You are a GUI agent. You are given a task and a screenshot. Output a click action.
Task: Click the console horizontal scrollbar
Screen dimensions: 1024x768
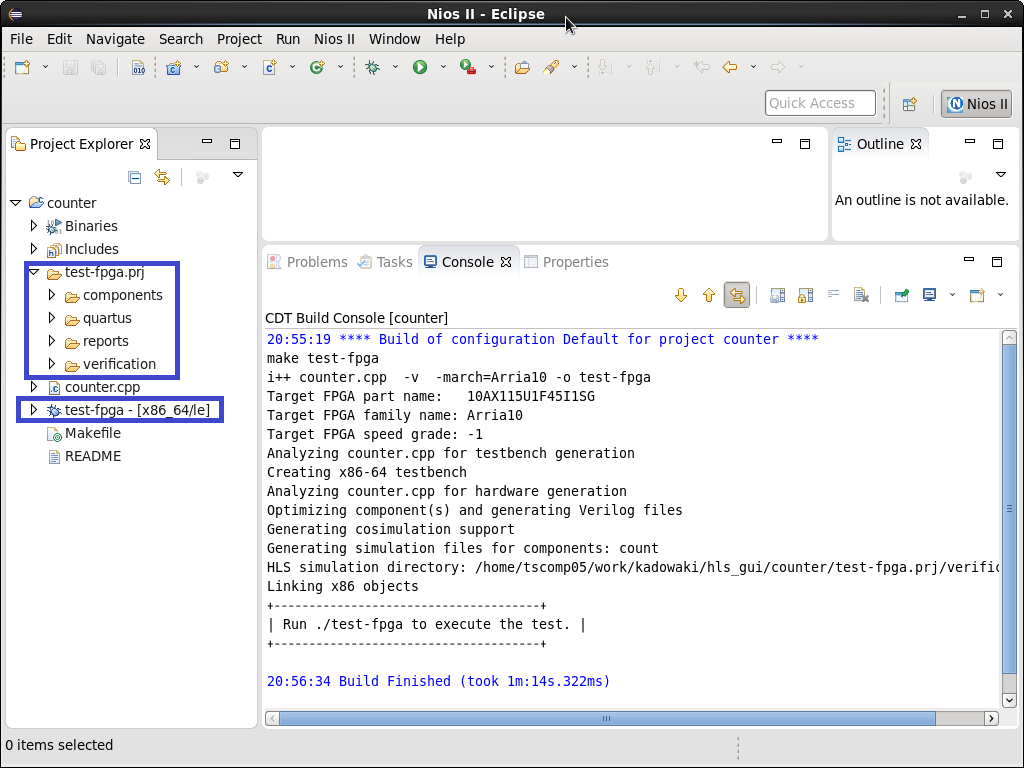tap(605, 718)
